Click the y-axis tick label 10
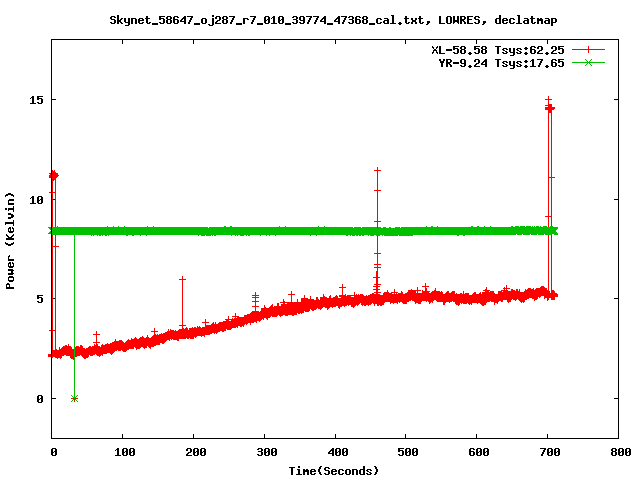This screenshot has width=640, height=480. coord(37,199)
